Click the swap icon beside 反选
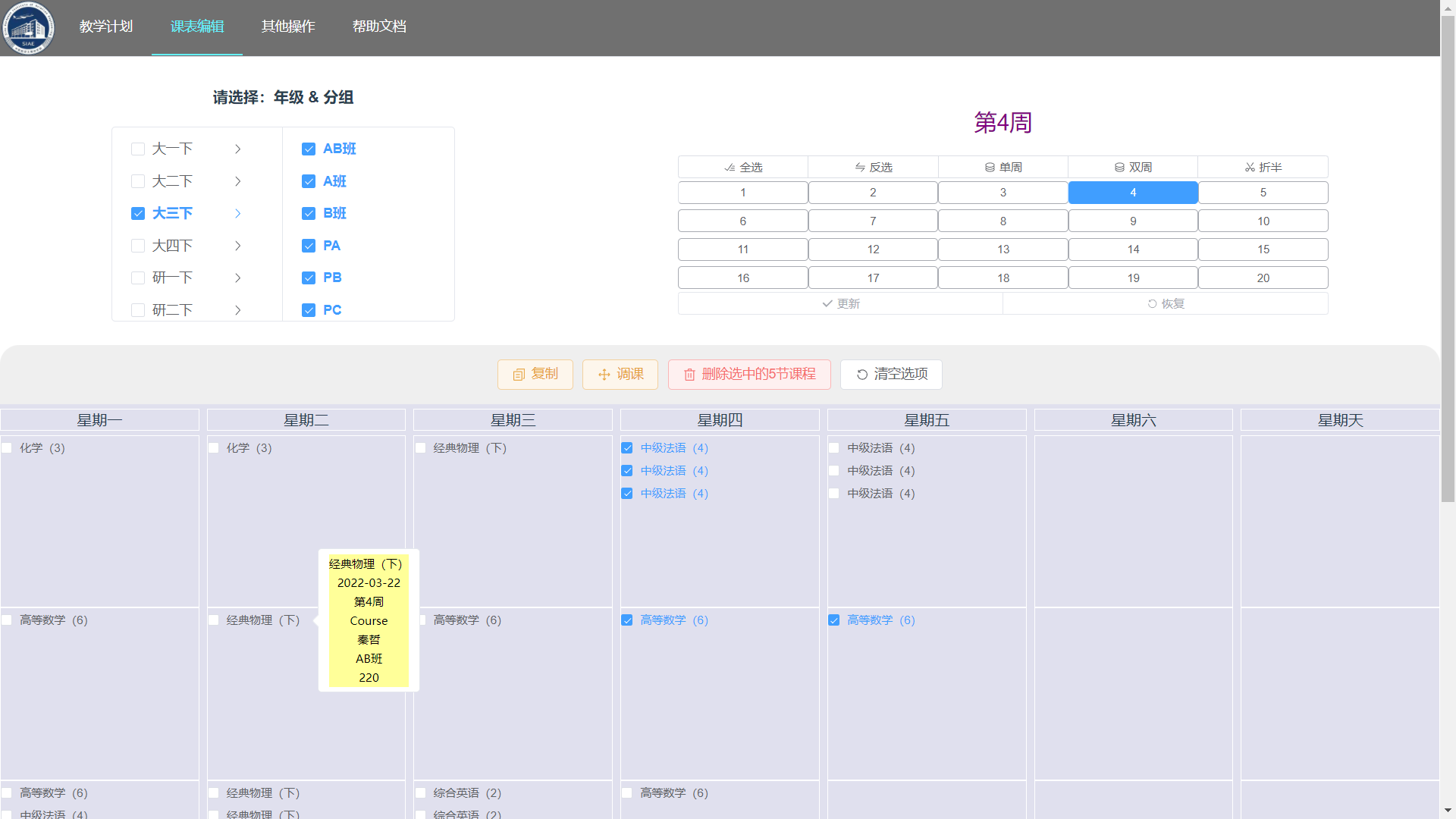Viewport: 1456px width, 819px height. point(860,167)
